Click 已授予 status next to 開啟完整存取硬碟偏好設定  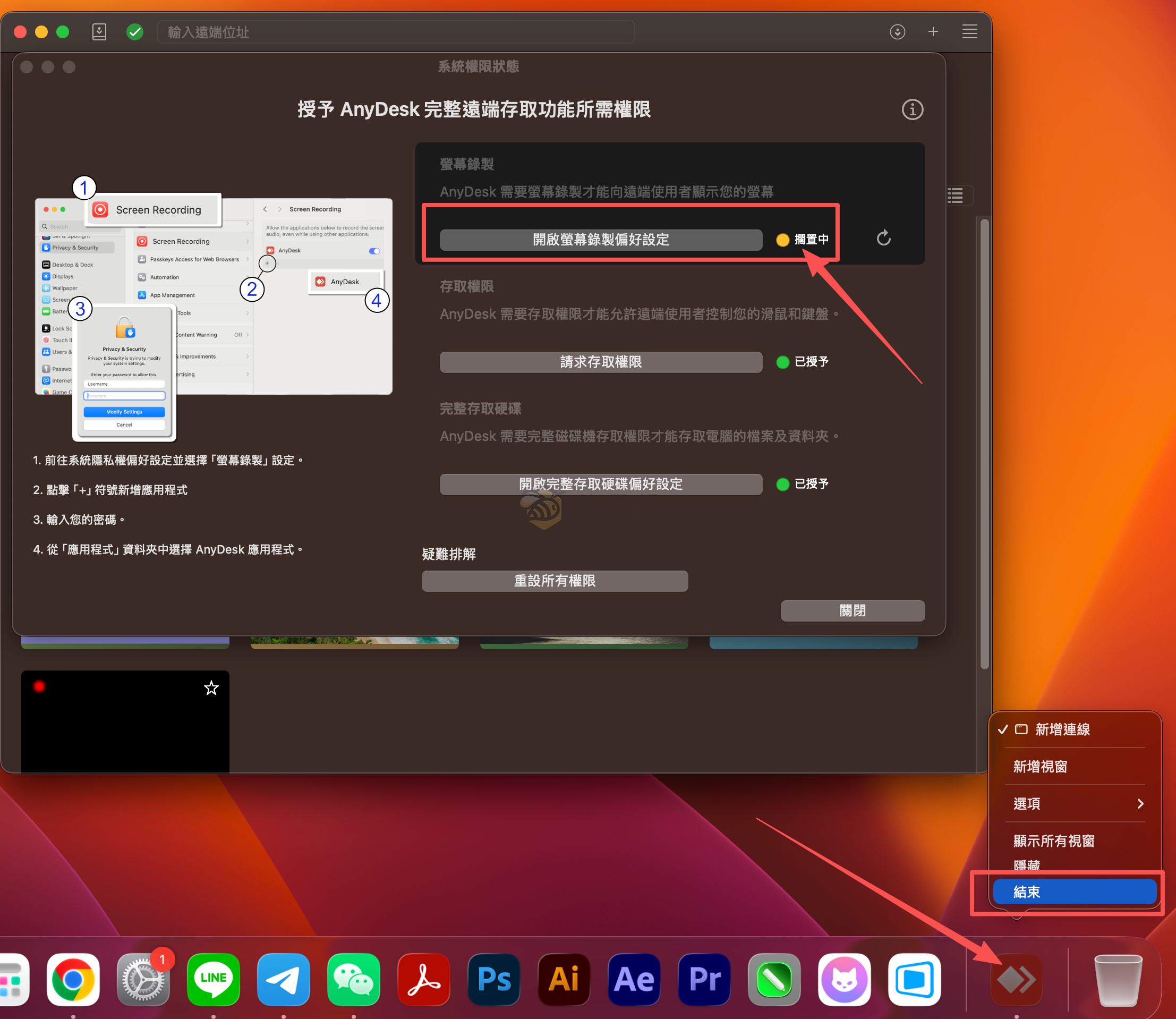tap(811, 484)
